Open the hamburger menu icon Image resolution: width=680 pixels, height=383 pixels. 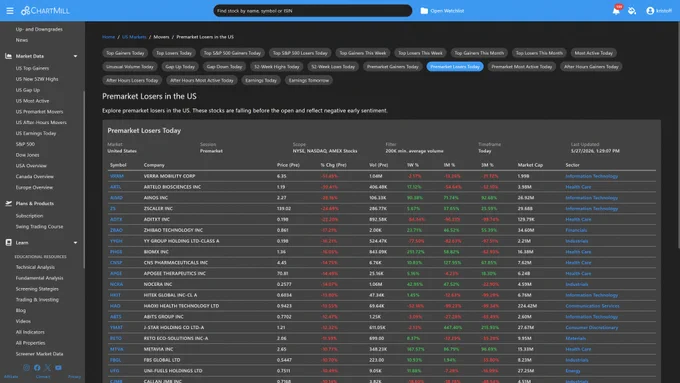pos(10,10)
